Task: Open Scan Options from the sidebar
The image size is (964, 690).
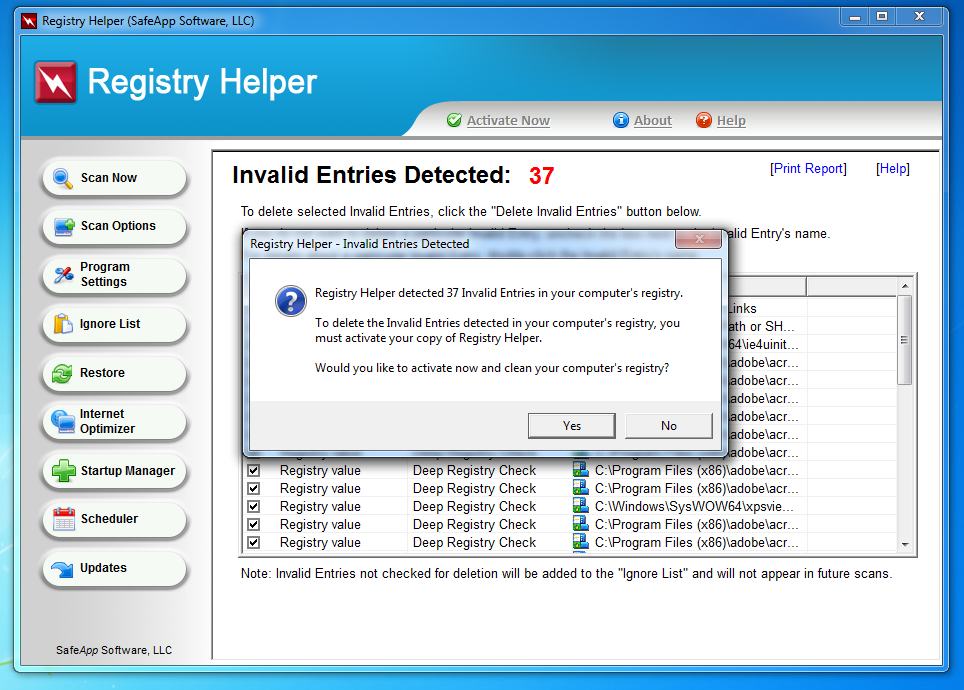Action: 114,226
